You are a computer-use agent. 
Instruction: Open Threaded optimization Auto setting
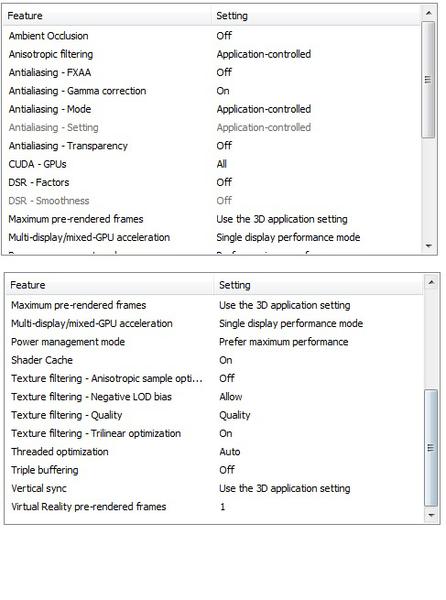[x=230, y=452]
